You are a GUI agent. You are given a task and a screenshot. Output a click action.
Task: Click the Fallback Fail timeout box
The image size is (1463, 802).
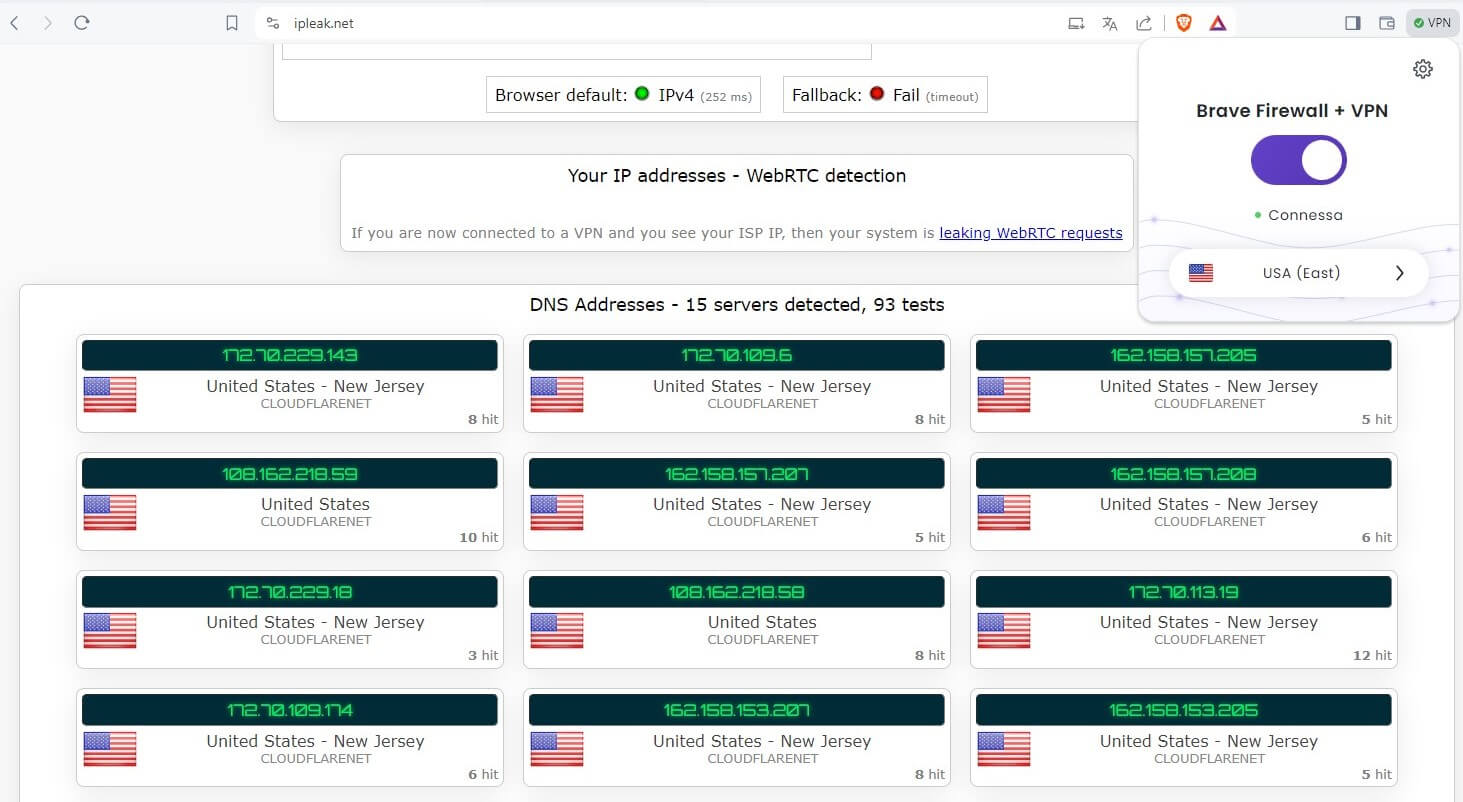tap(885, 95)
